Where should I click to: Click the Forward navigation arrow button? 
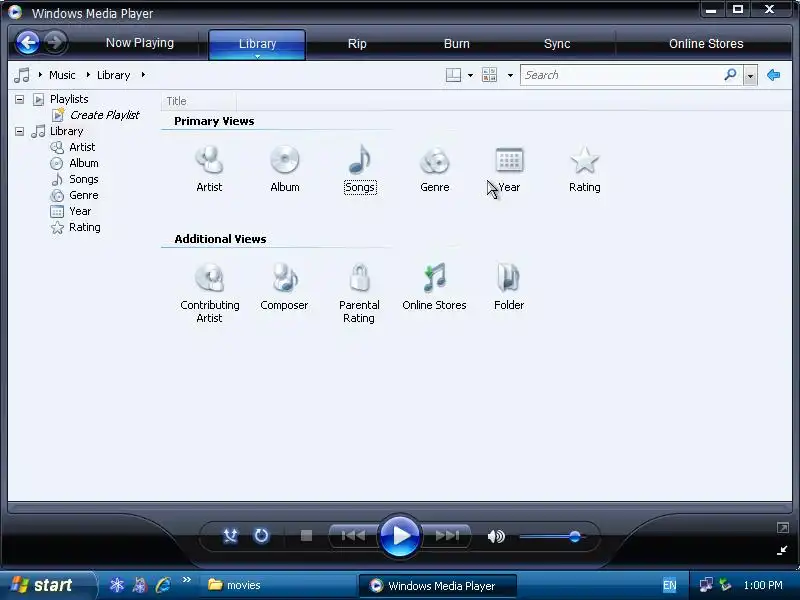pyautogui.click(x=55, y=43)
